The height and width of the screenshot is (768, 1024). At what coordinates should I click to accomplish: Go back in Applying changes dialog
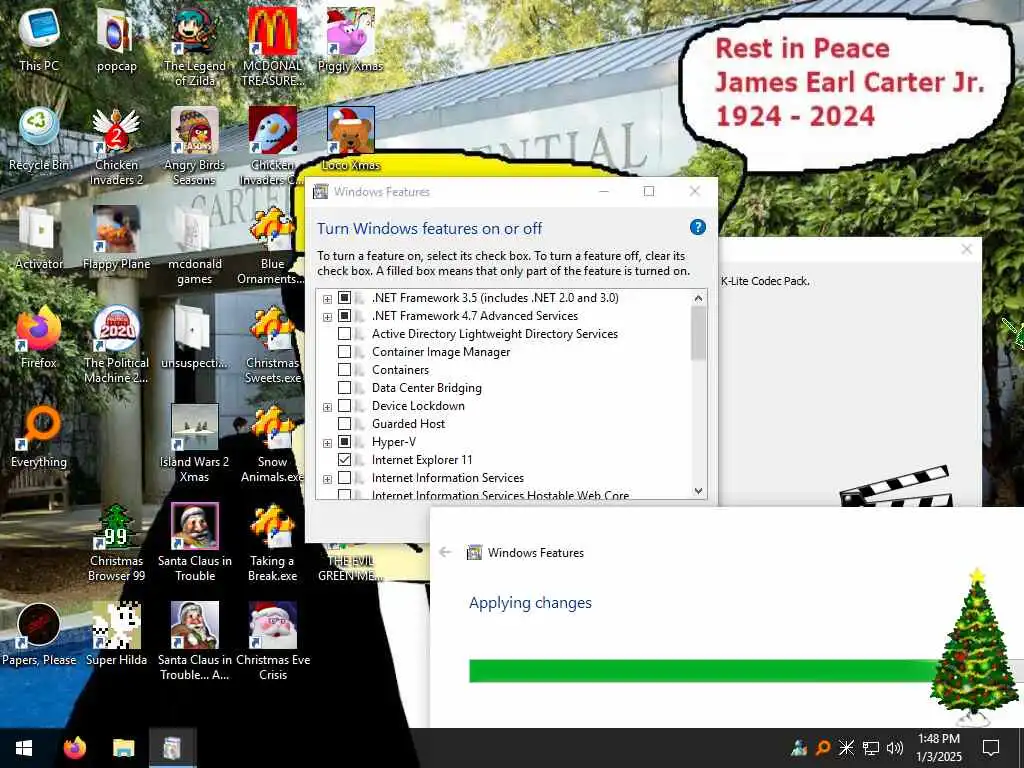pyautogui.click(x=445, y=552)
